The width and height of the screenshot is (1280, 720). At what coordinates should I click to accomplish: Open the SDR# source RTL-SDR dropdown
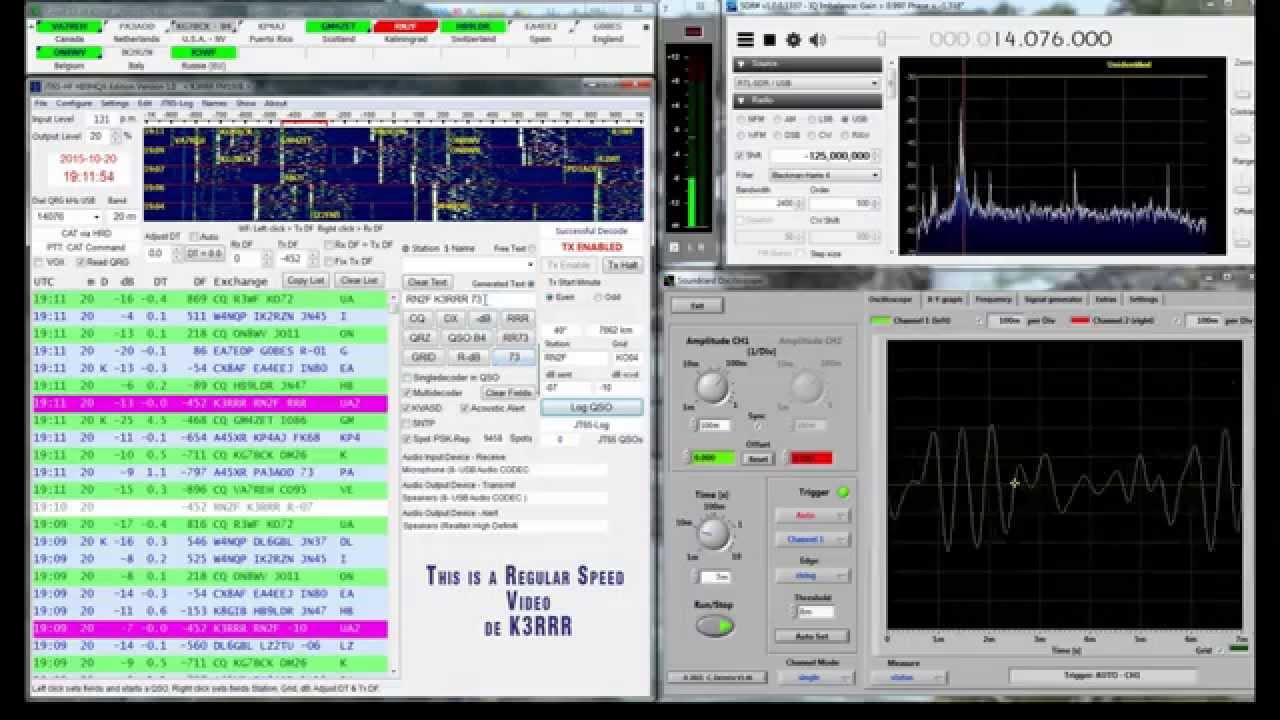click(806, 83)
